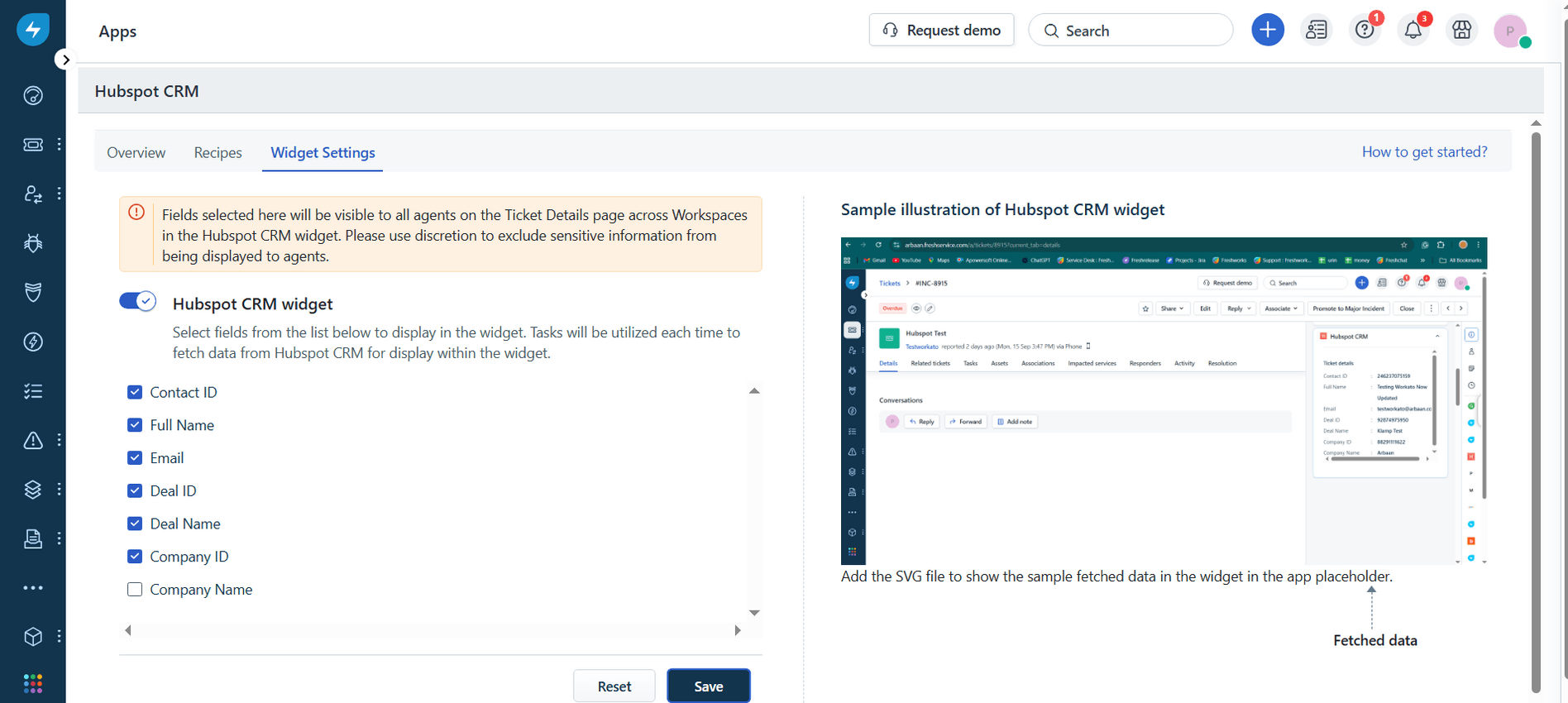The image size is (1568, 703).
Task: Open the cube icon in sidebar
Action: coord(33,637)
